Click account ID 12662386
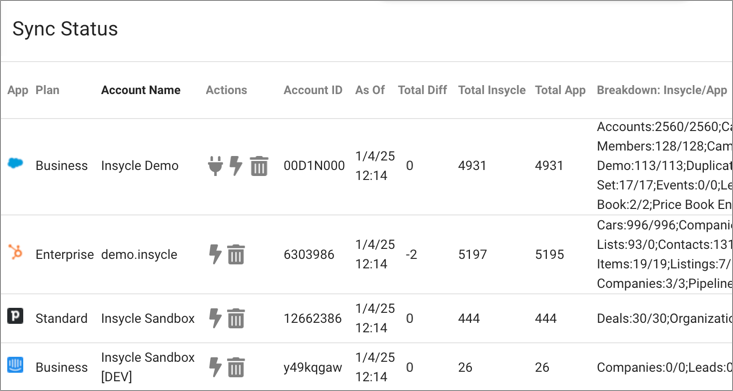 coord(313,319)
